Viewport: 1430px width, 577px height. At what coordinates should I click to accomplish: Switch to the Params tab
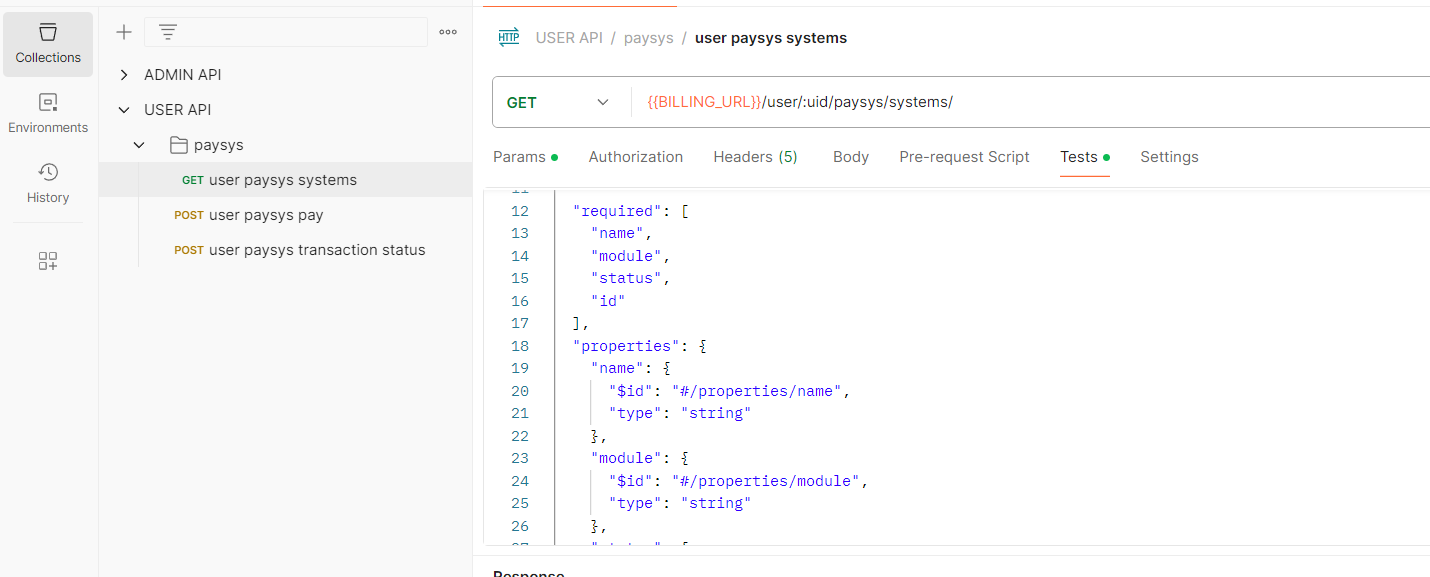(x=519, y=157)
